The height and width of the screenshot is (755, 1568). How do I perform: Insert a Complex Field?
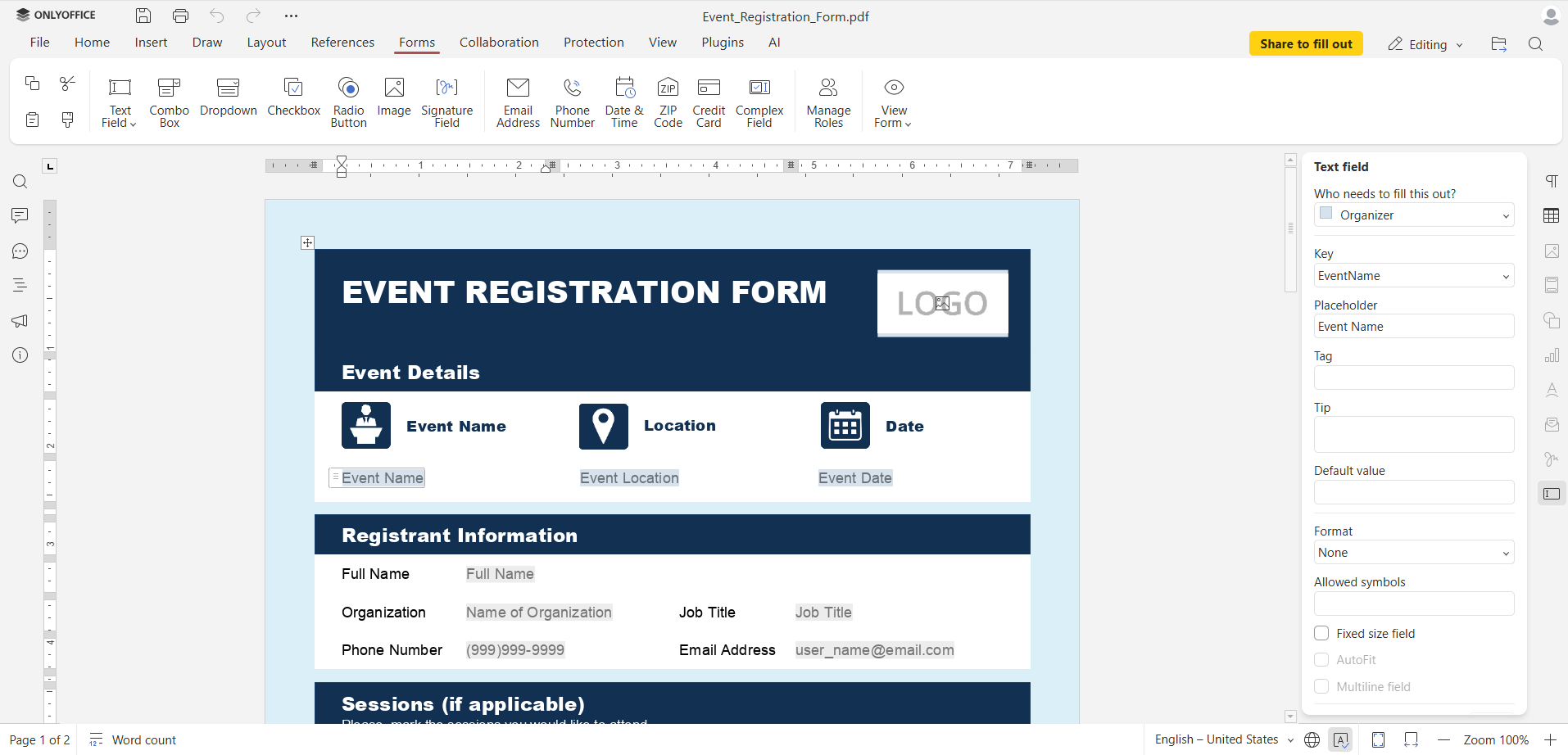759,102
